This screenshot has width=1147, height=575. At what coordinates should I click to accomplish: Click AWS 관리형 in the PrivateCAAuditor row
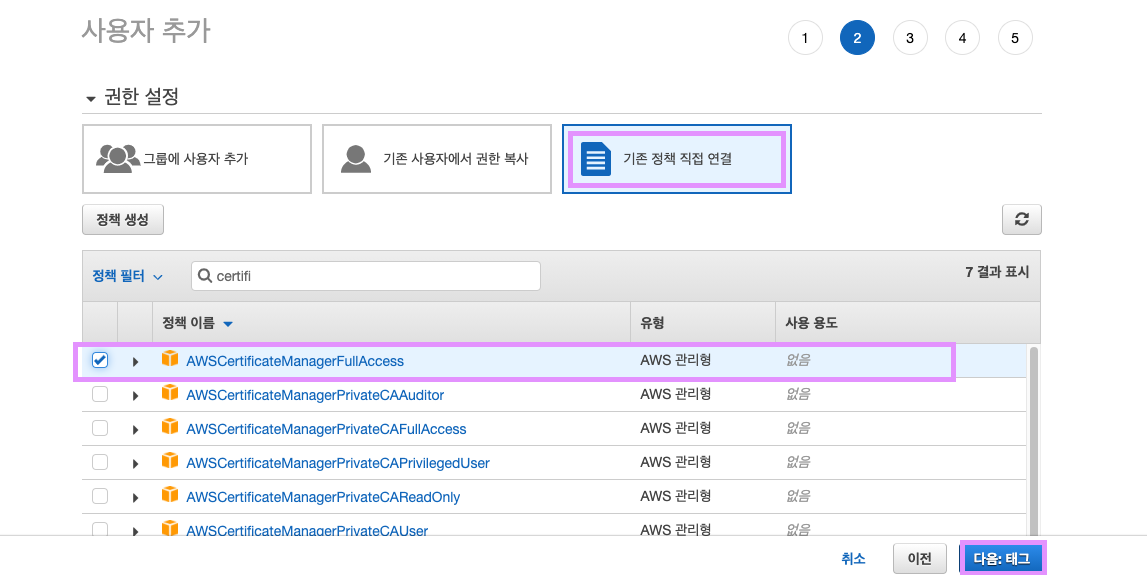click(675, 394)
